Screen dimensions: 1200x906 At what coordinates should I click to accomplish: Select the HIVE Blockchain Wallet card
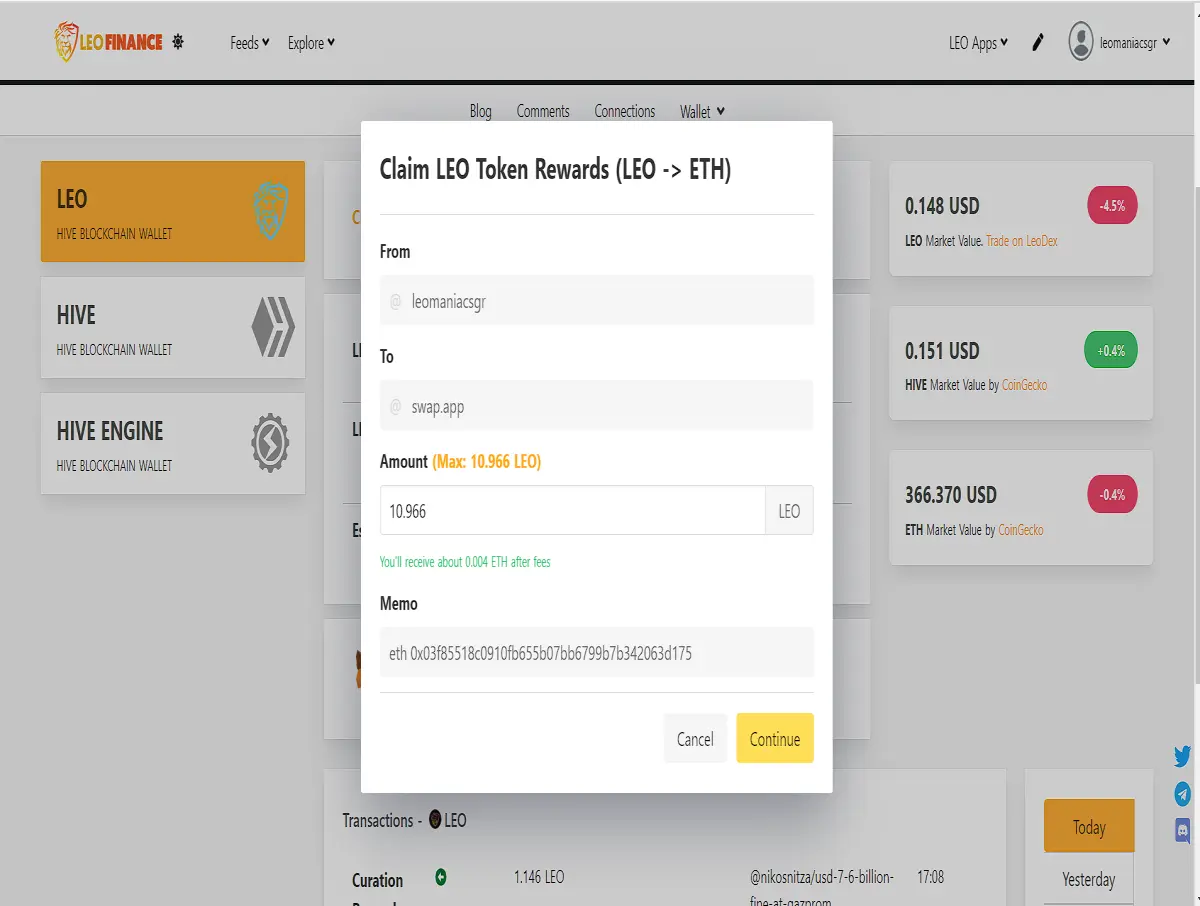pos(173,327)
